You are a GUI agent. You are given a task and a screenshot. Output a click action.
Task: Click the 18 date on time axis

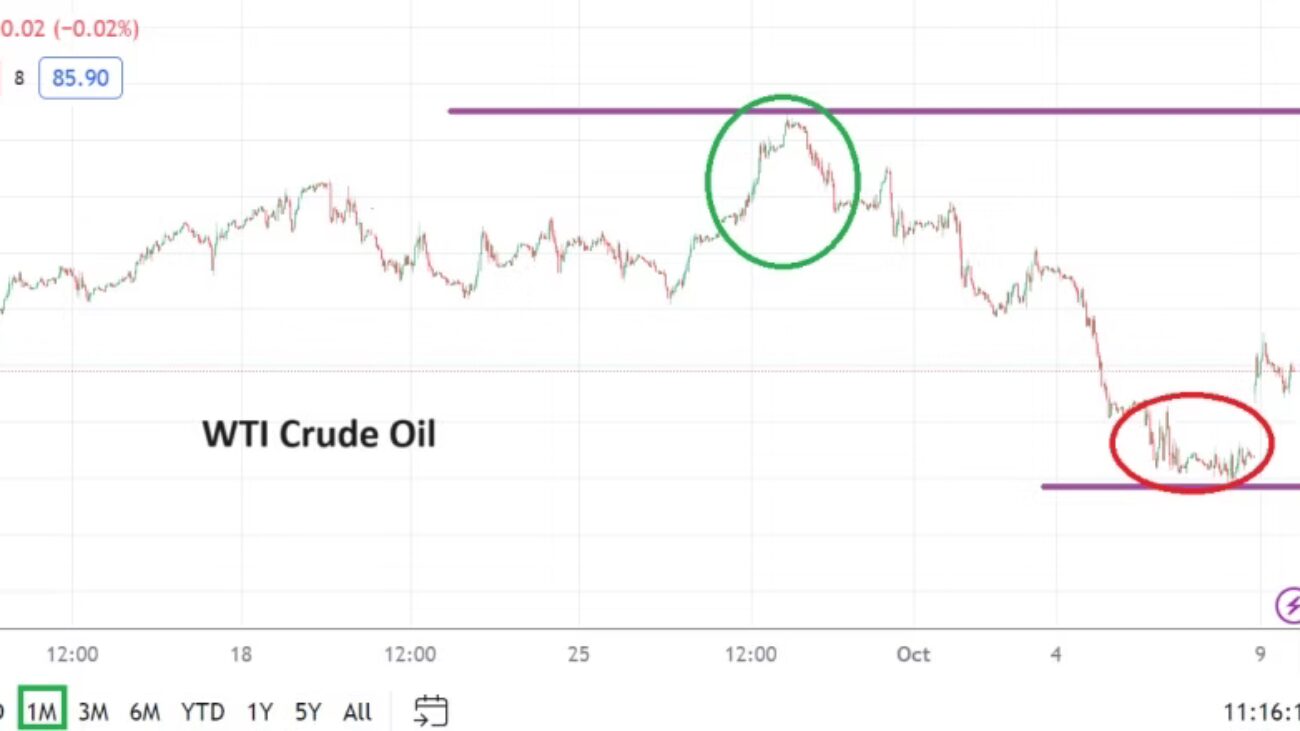click(x=240, y=655)
